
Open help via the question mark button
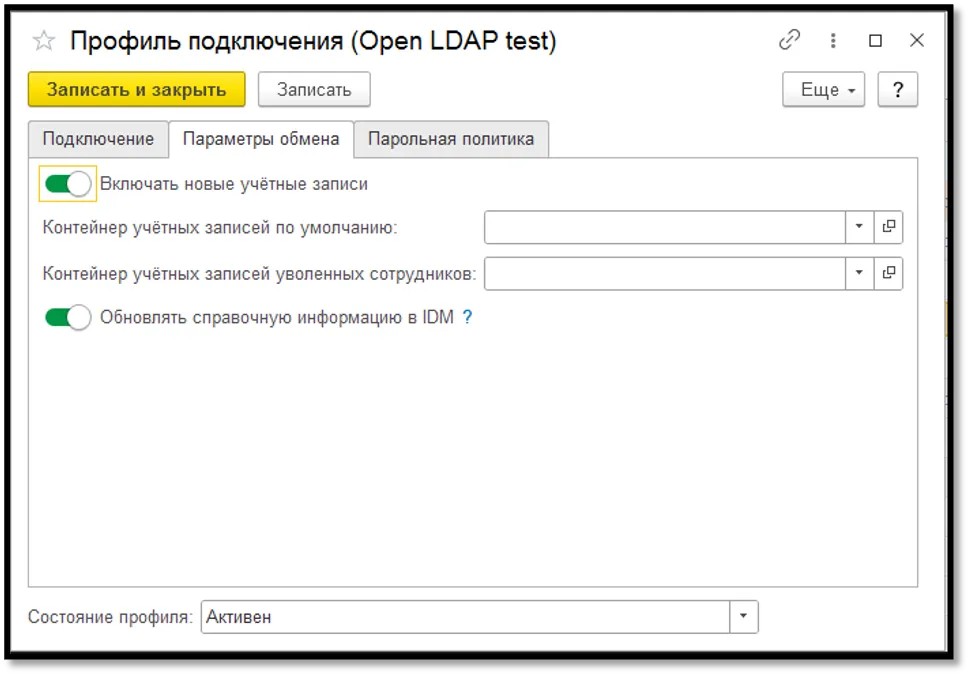pos(897,89)
